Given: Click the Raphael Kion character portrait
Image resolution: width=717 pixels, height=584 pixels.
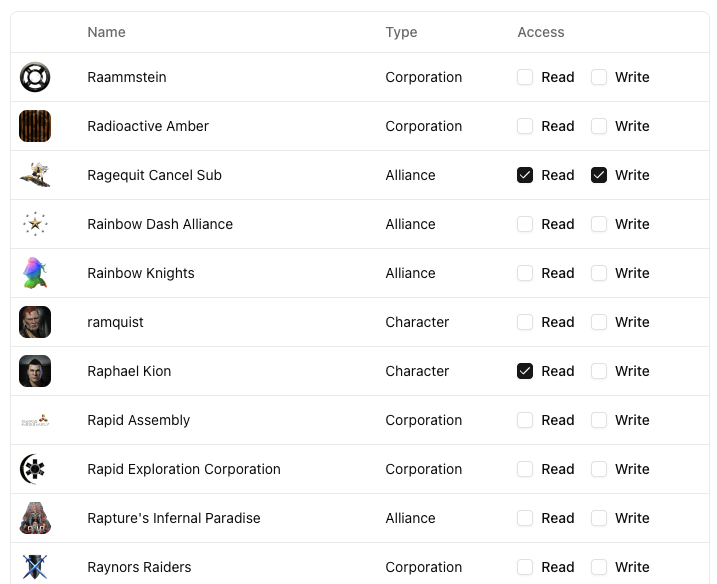Looking at the screenshot, I should pos(35,371).
